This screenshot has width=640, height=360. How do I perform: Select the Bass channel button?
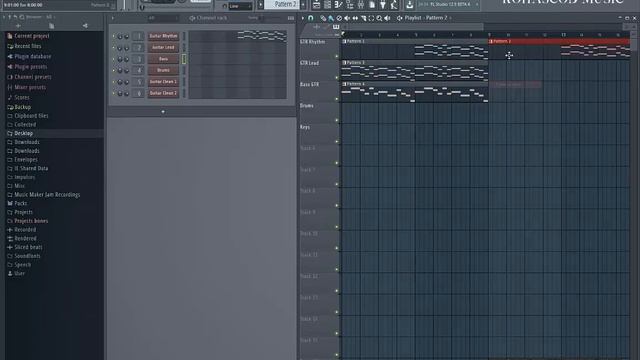[163, 59]
